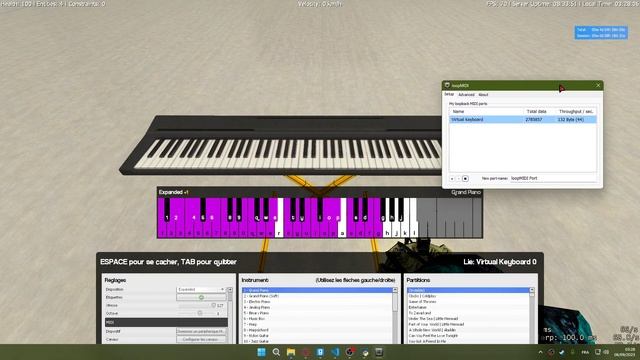The image size is (640, 360).
Task: Click the Steam icon in system tray
Action: click(x=562, y=352)
